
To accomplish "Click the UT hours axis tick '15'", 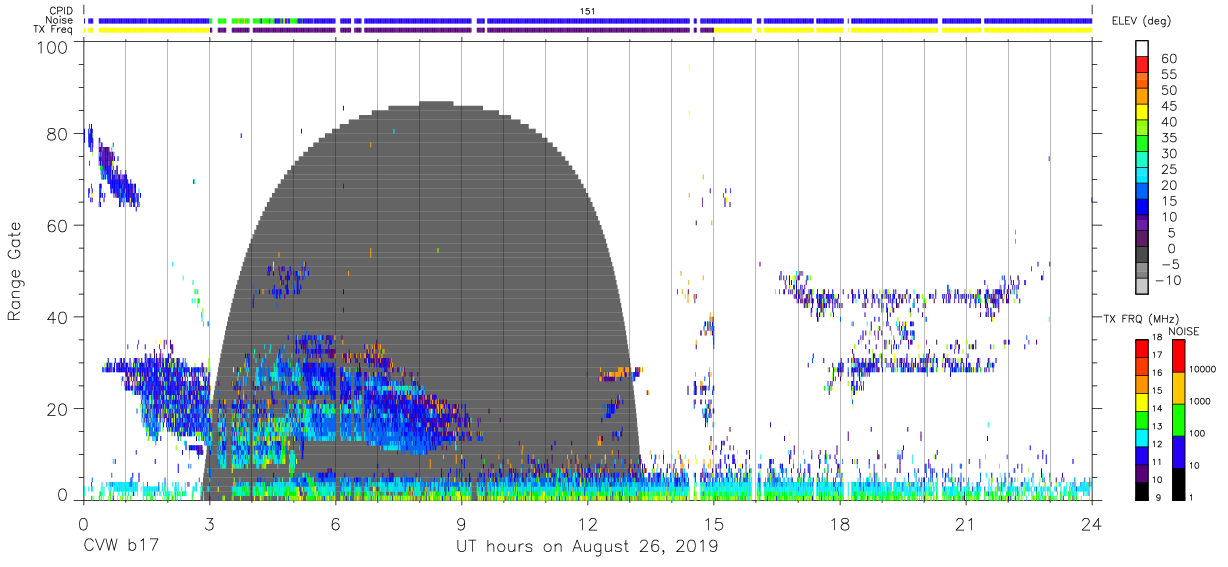I will (714, 524).
